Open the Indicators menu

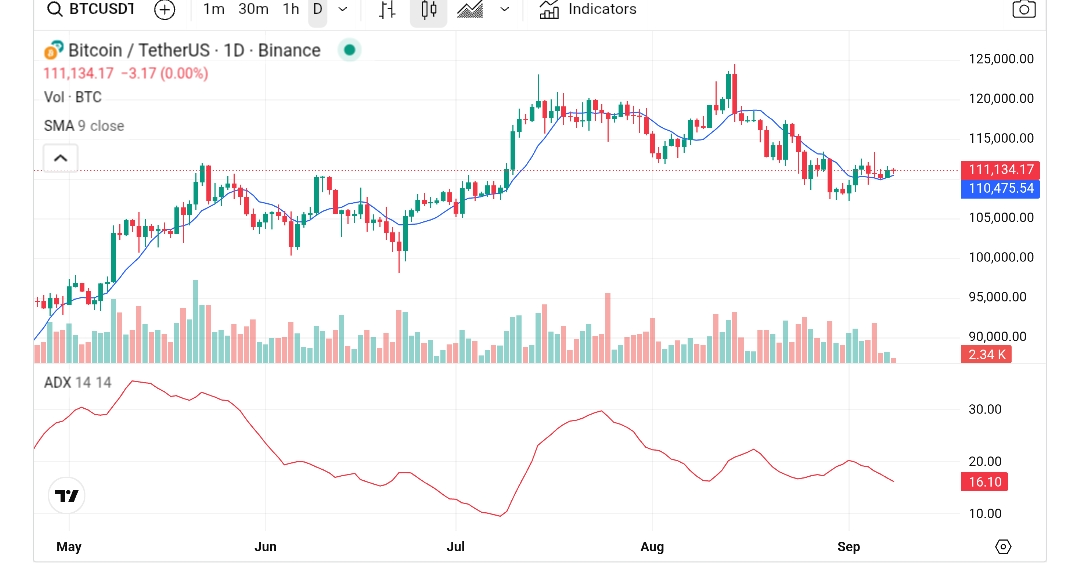[588, 10]
